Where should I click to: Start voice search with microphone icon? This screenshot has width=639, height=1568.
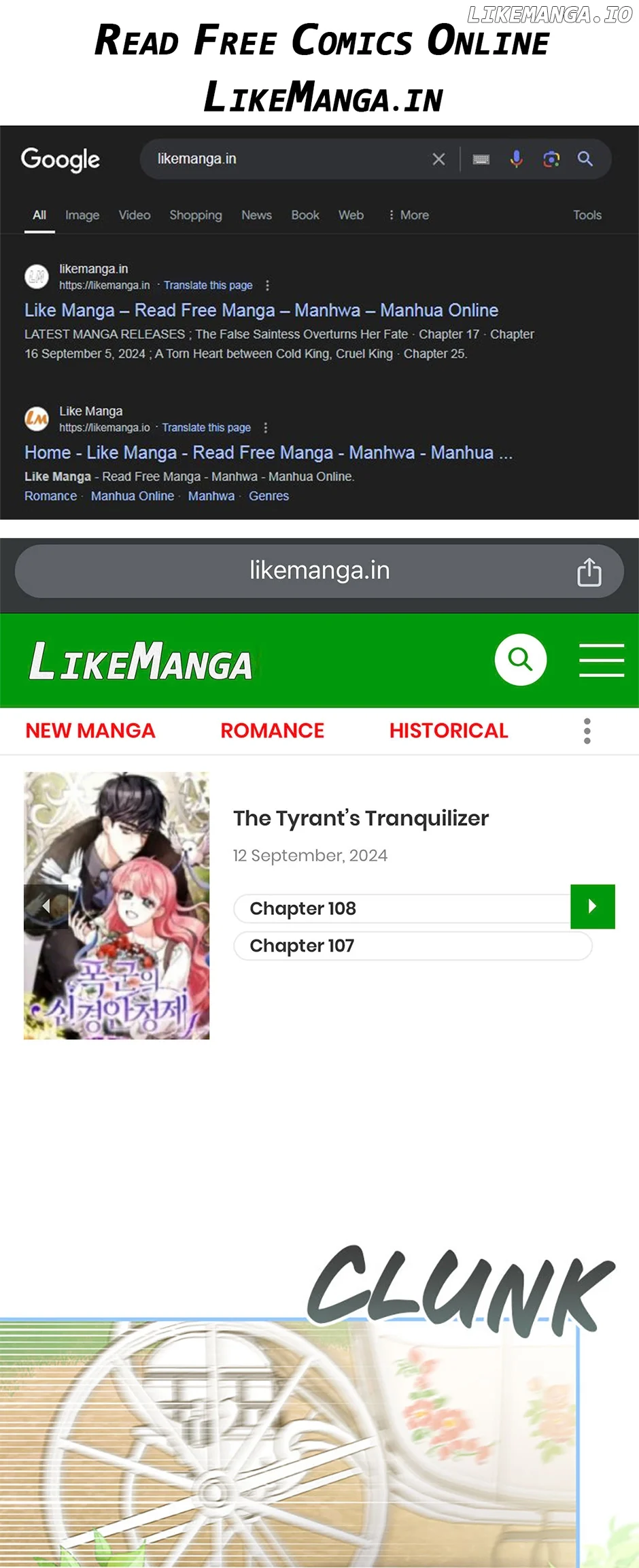tap(517, 159)
